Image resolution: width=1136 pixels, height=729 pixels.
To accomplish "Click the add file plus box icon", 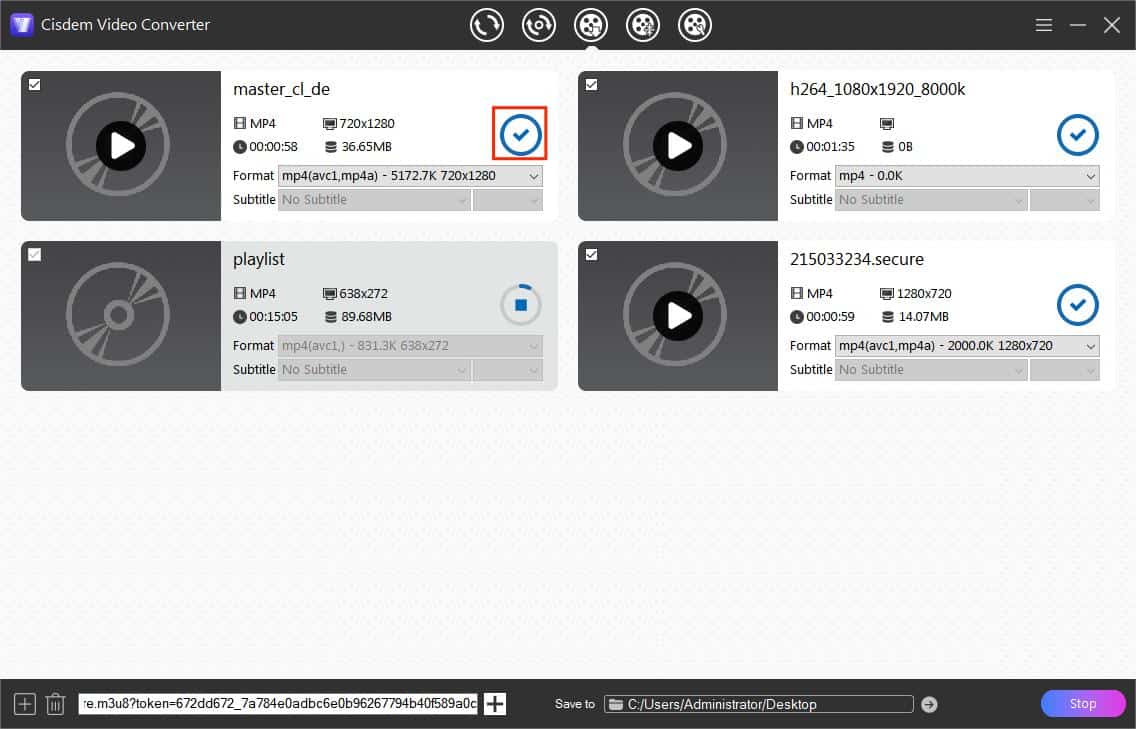I will [25, 704].
